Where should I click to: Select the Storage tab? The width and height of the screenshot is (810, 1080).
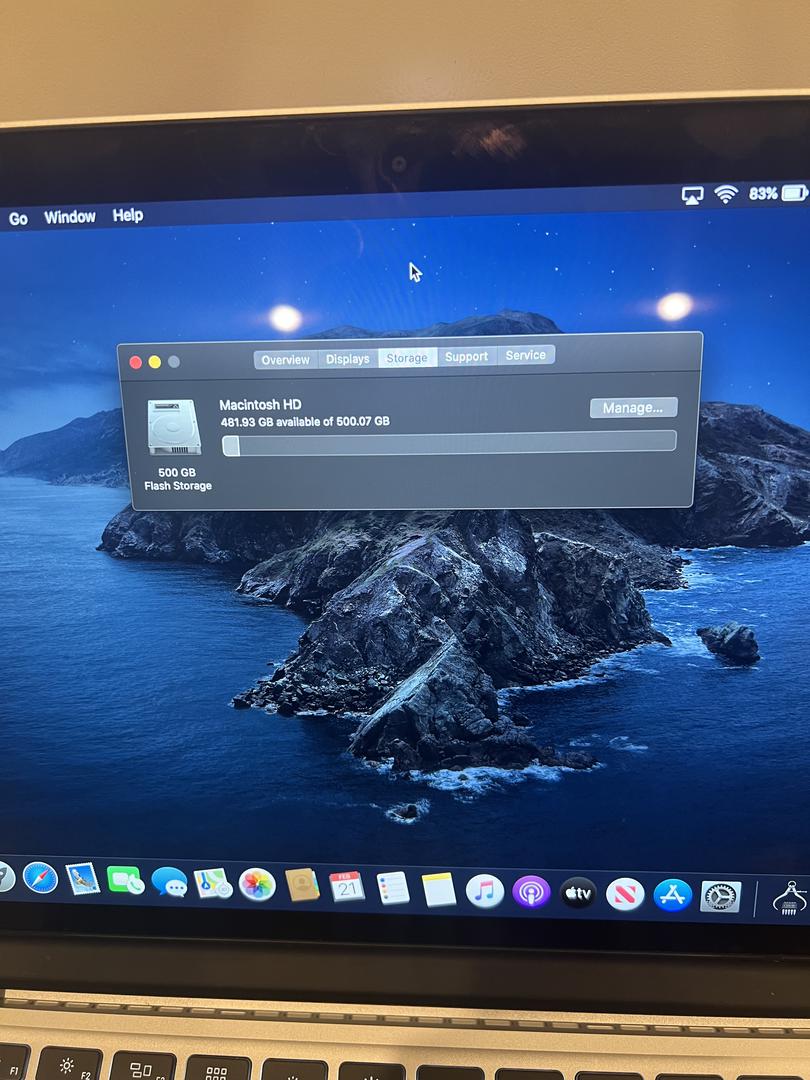(407, 358)
